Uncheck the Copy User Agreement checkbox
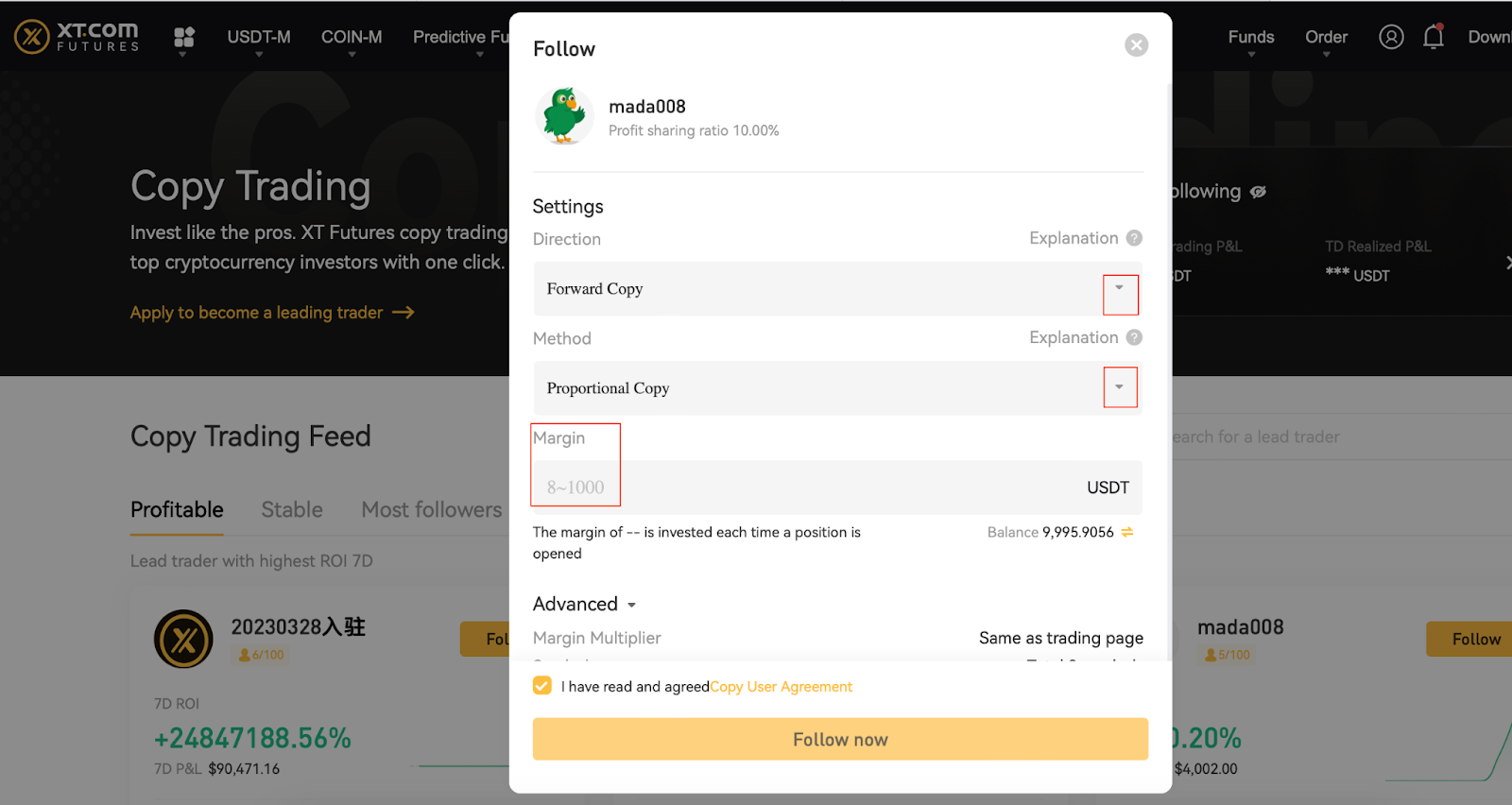This screenshot has height=805, width=1512. [542, 686]
